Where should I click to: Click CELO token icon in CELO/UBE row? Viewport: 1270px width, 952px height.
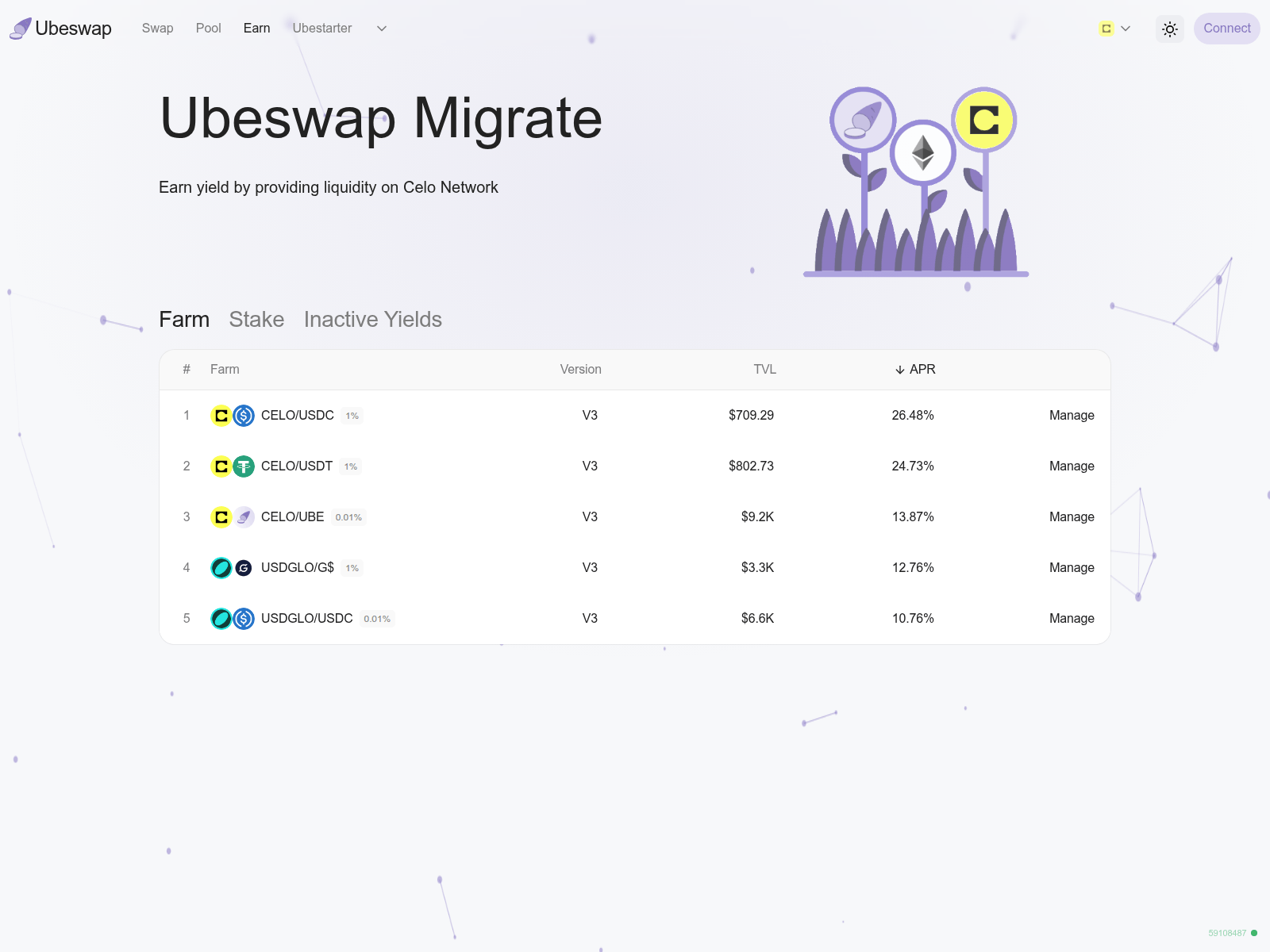tap(221, 517)
